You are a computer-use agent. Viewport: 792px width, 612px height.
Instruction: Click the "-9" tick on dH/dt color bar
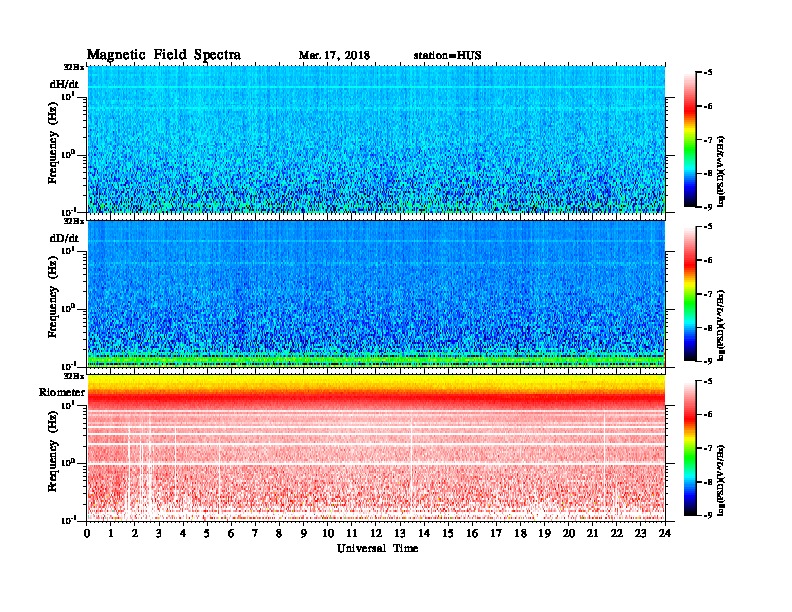point(708,207)
